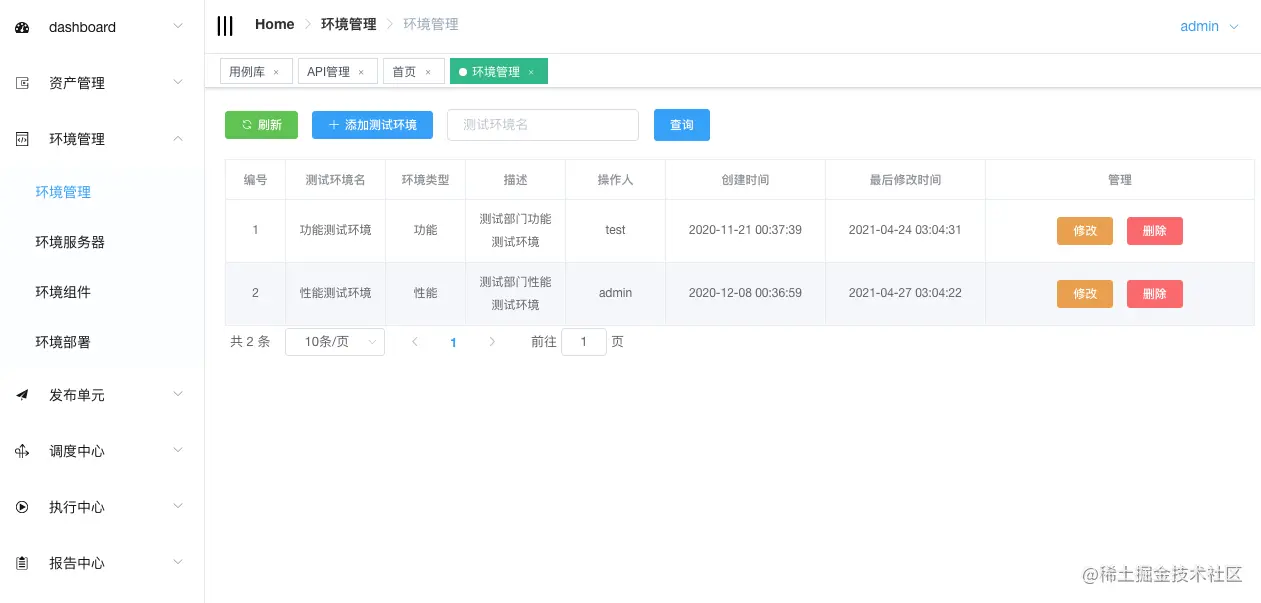The image size is (1261, 603).
Task: Close the API管理 tab
Action: 361,72
